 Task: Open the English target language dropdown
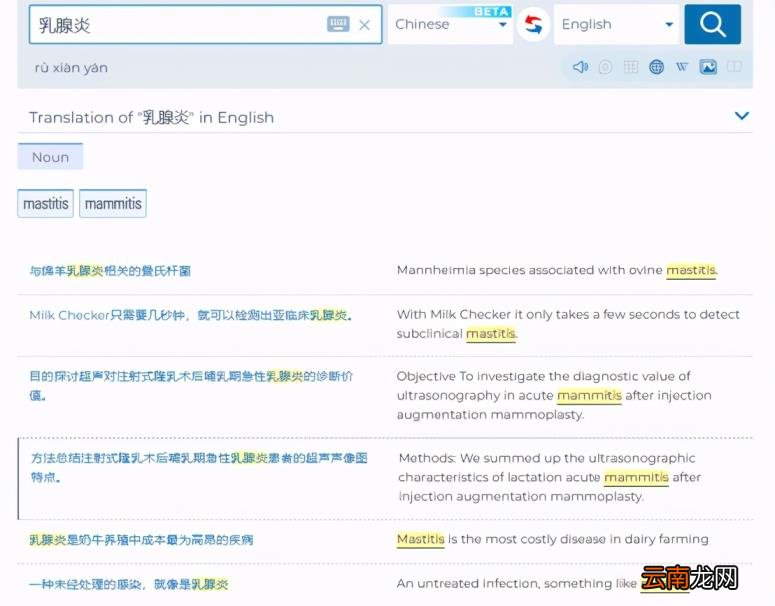pos(617,24)
